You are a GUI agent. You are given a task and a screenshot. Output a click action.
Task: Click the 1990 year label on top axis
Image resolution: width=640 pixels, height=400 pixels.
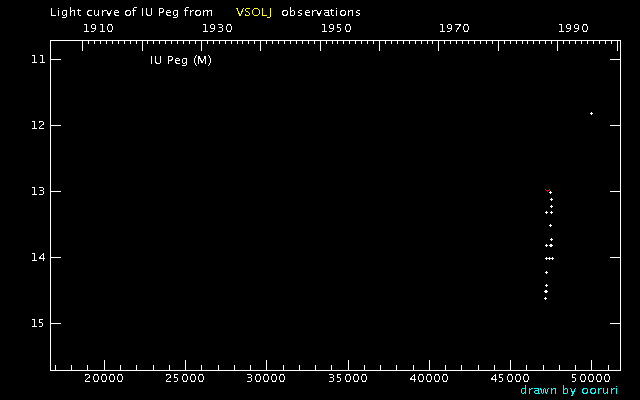coord(573,28)
